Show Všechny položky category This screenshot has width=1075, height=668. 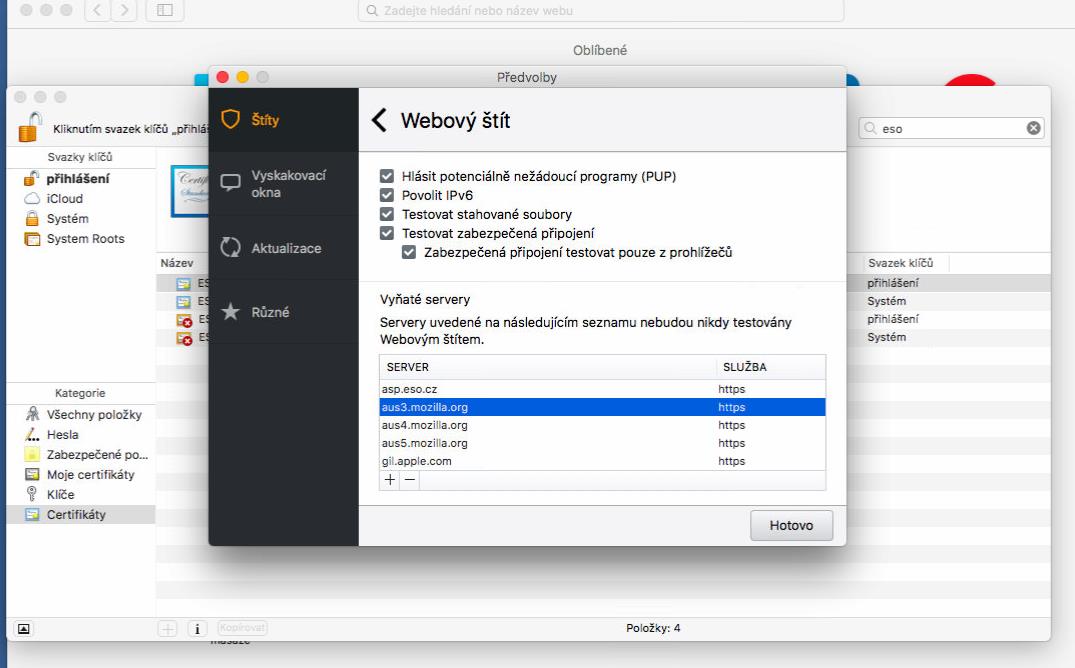81,415
